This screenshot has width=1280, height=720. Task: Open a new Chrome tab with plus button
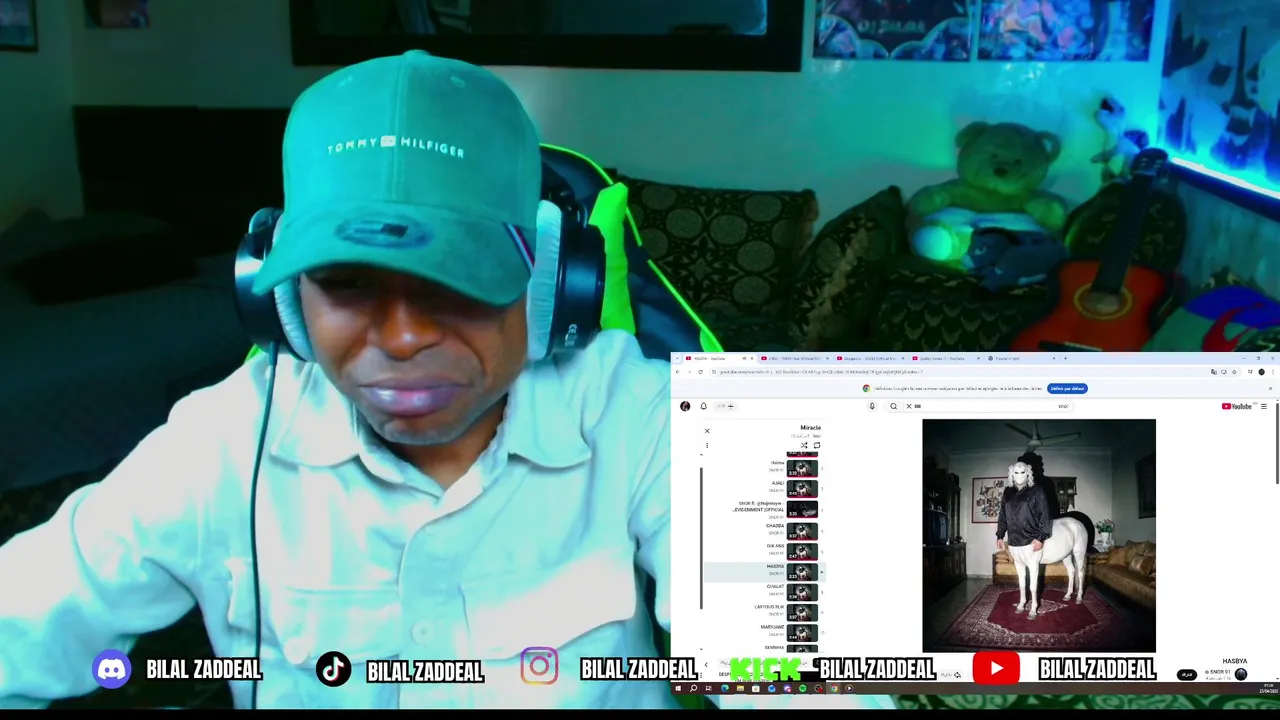[1065, 358]
